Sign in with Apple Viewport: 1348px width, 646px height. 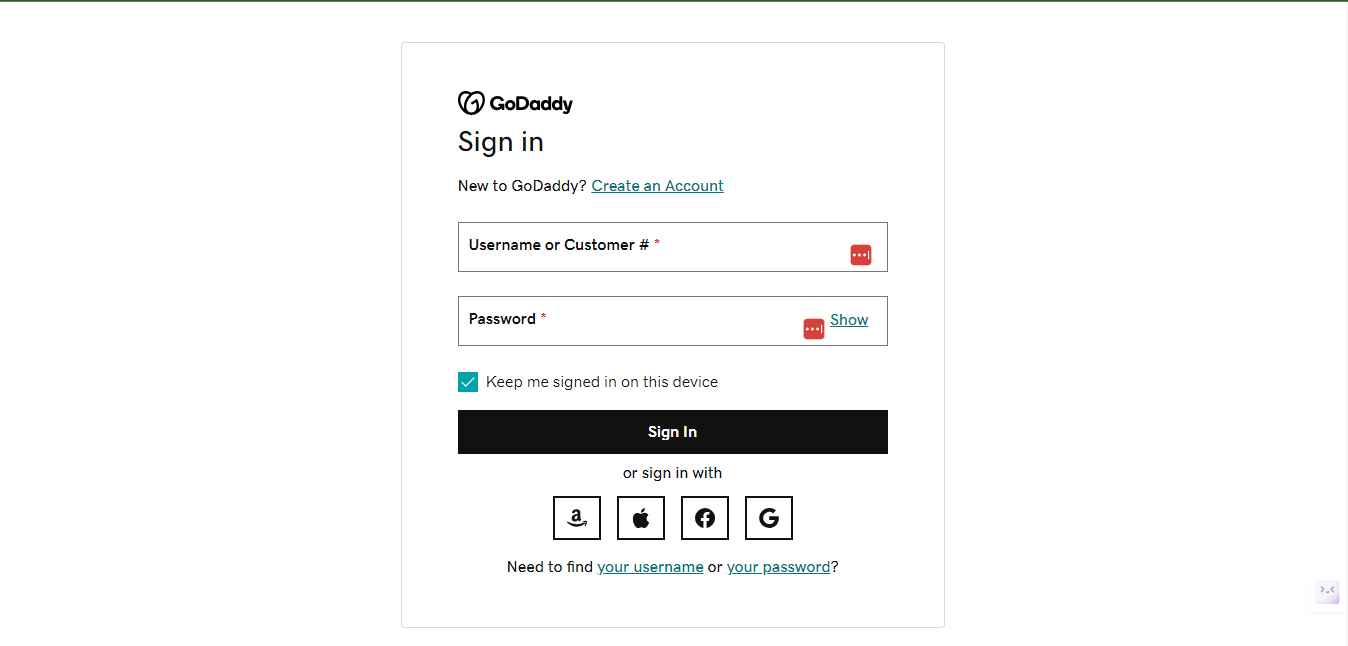point(641,518)
